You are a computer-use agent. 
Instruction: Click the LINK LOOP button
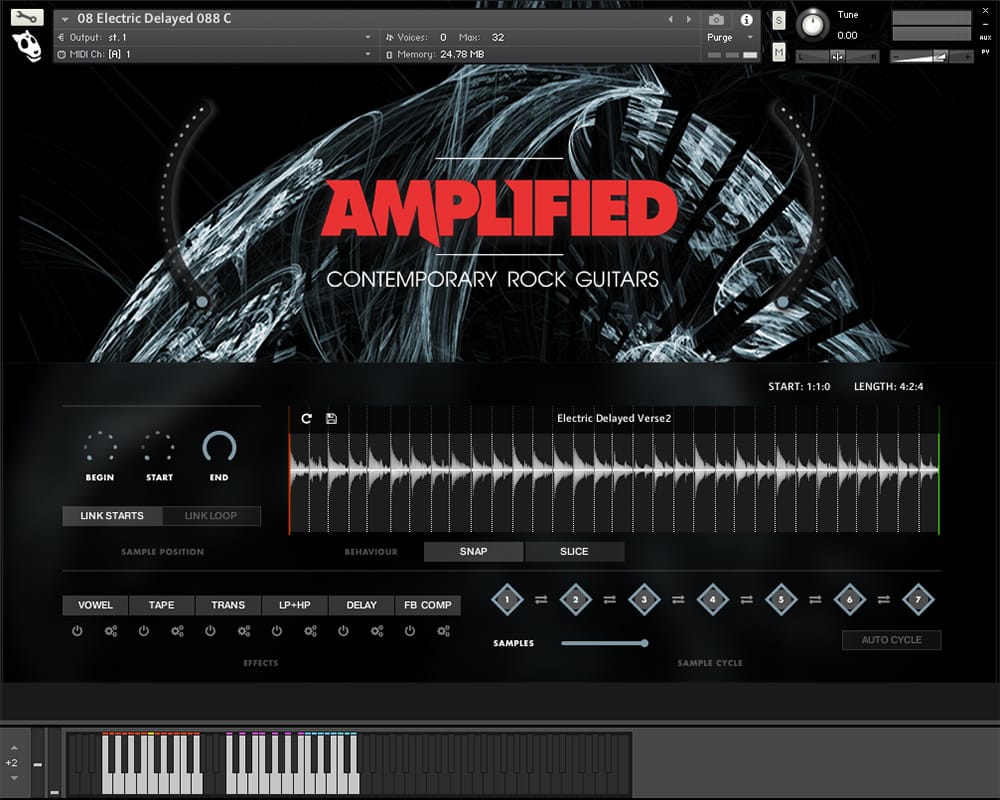tap(211, 516)
